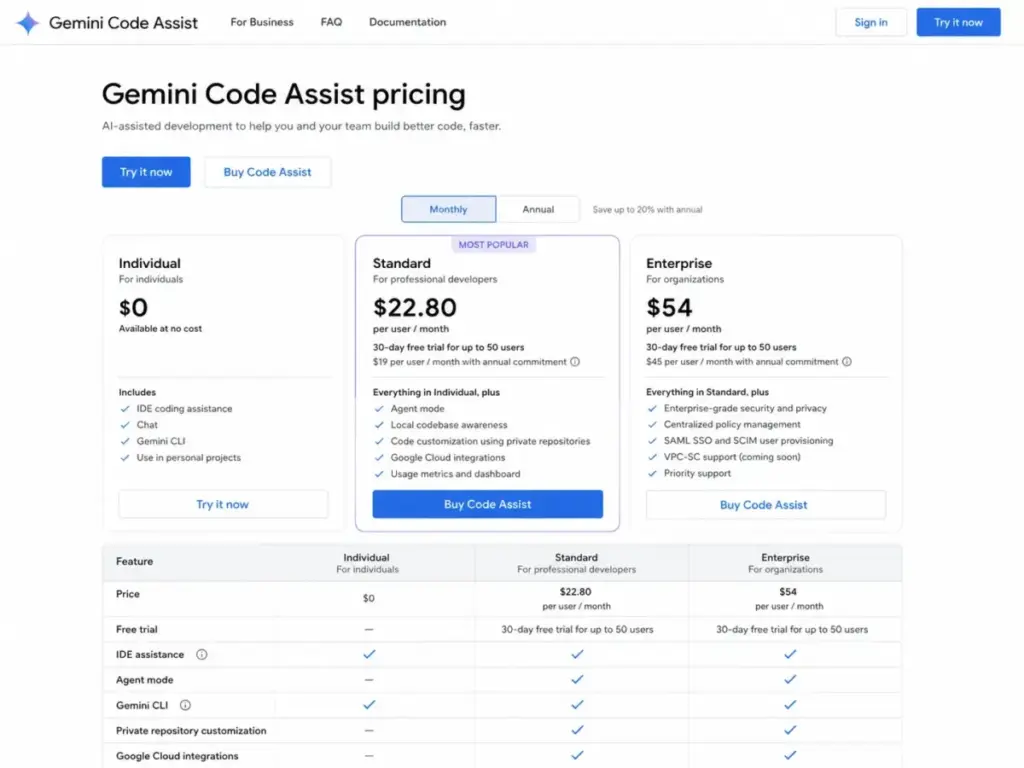The height and width of the screenshot is (768, 1024).
Task: Click Buy Code Assist below page subtitle
Action: (x=267, y=172)
